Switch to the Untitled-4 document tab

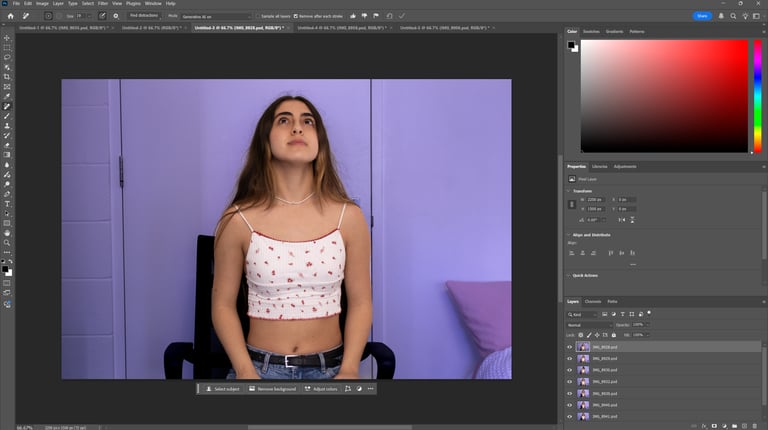pyautogui.click(x=342, y=28)
